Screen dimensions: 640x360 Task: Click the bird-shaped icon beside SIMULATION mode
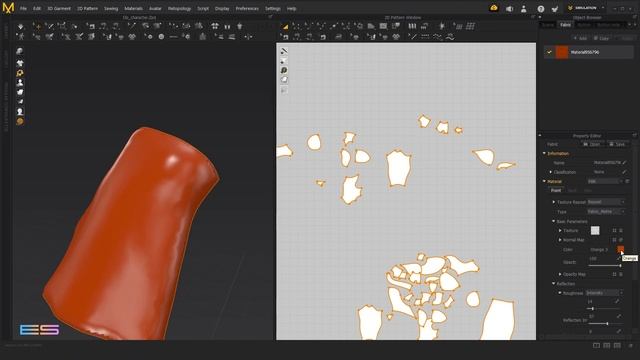pos(555,9)
